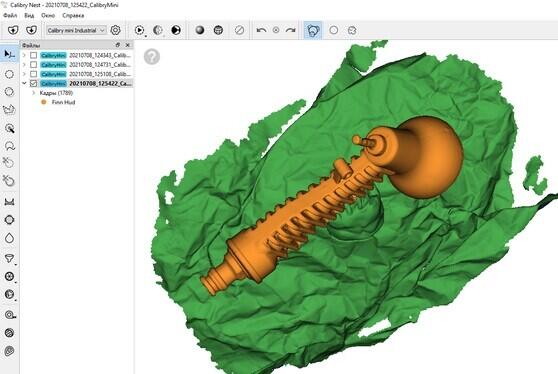Viewport: 558px width, 374px height.
Task: Open the wheel-shaped tool dropdown in sidebar
Action: (x=9, y=276)
